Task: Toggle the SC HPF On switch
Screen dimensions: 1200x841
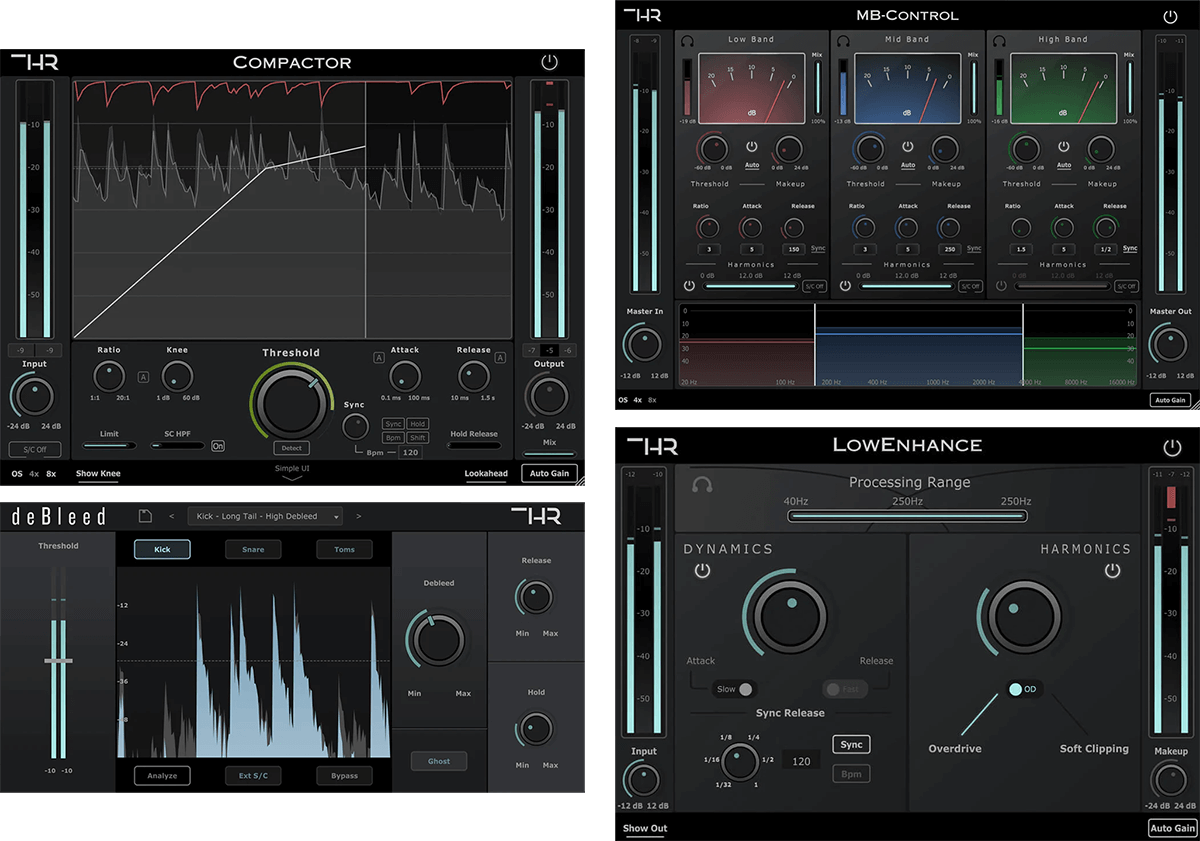Action: click(x=218, y=446)
